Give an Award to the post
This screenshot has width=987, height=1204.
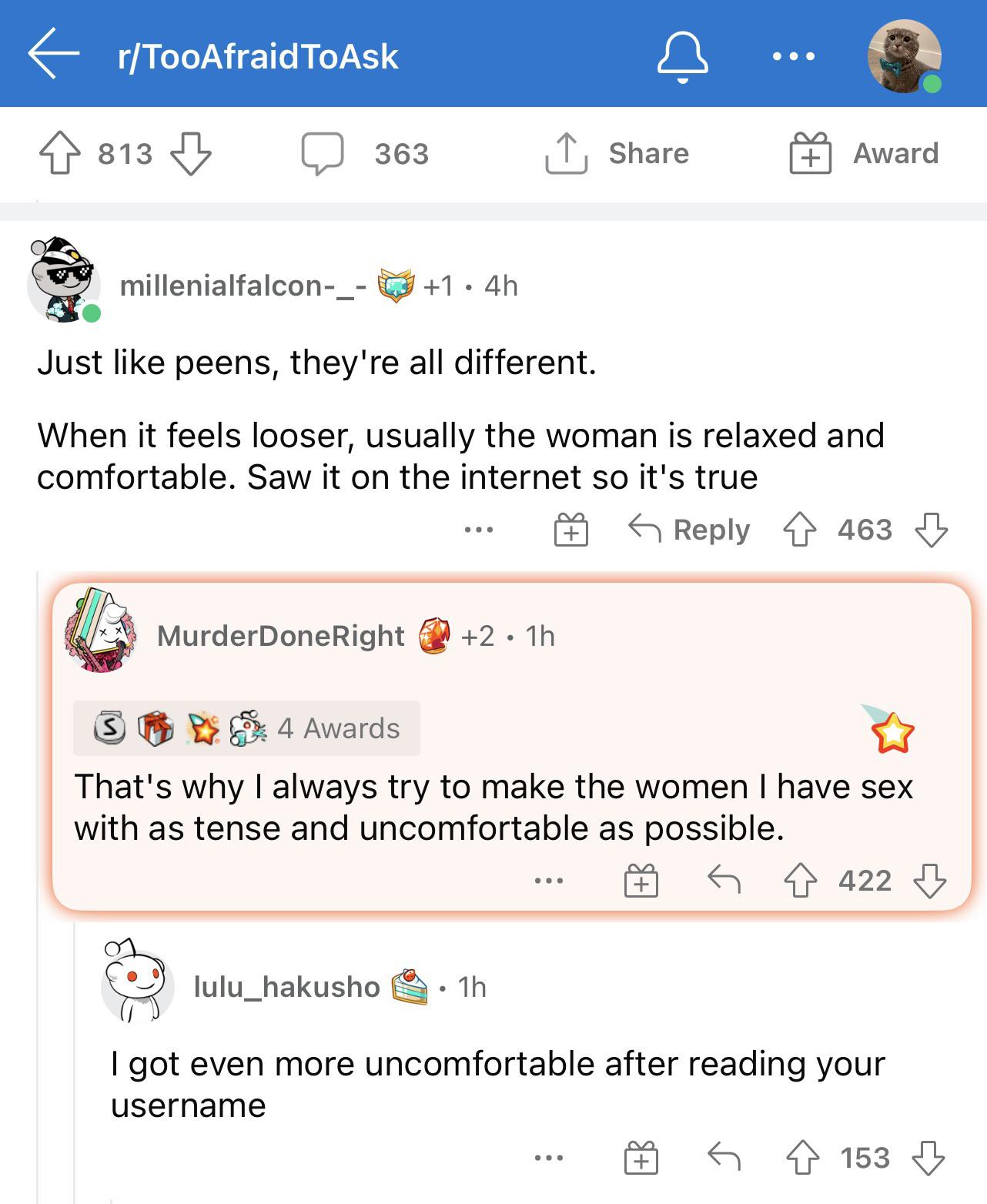click(x=864, y=152)
